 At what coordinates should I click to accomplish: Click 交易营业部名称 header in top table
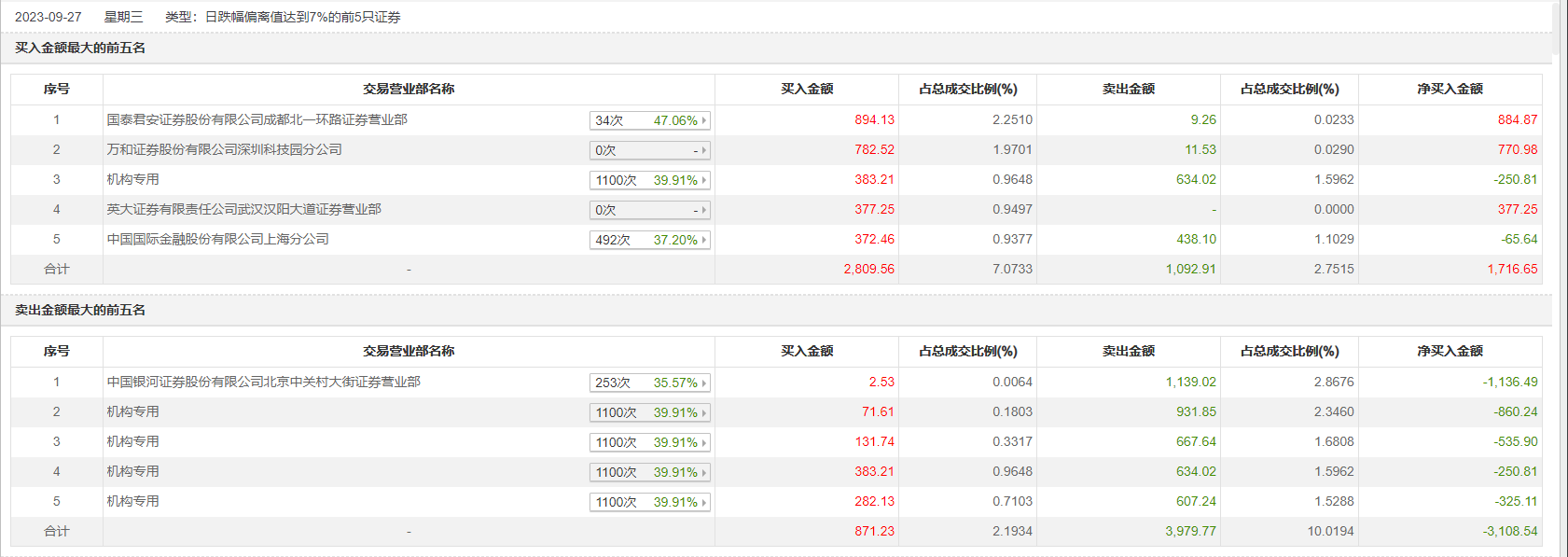[409, 89]
